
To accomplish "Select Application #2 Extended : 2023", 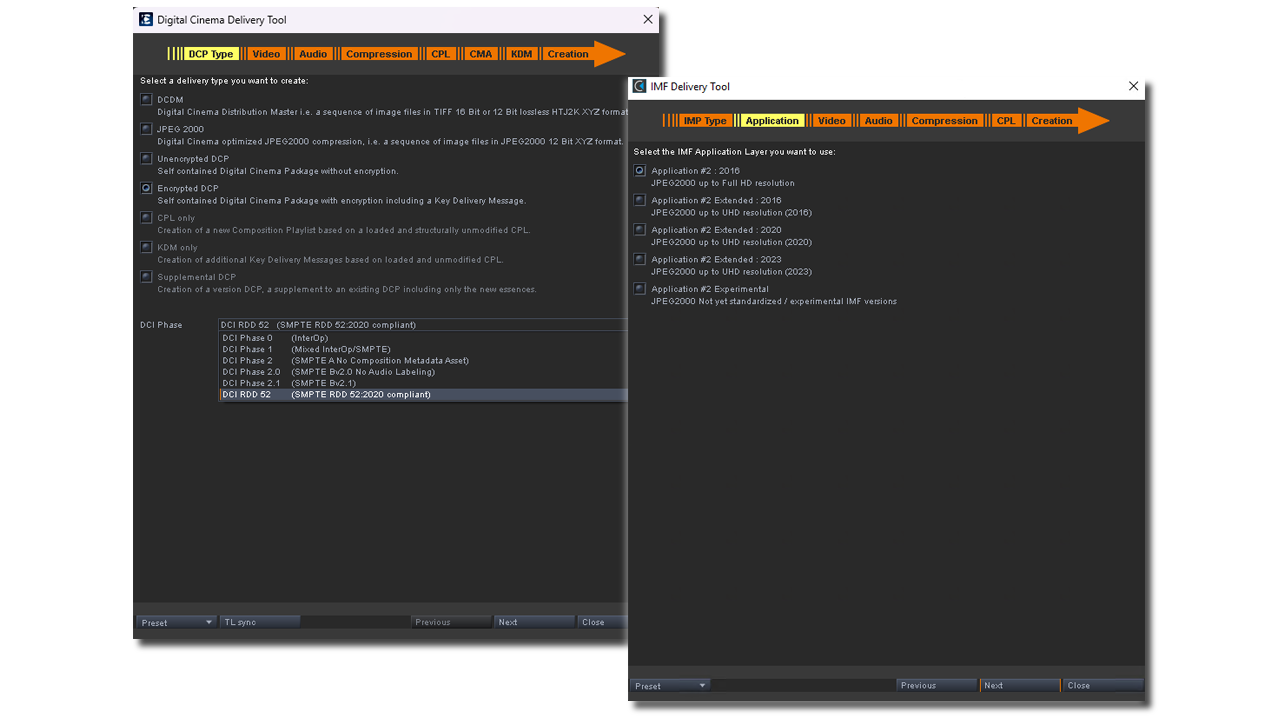I will pyautogui.click(x=640, y=259).
